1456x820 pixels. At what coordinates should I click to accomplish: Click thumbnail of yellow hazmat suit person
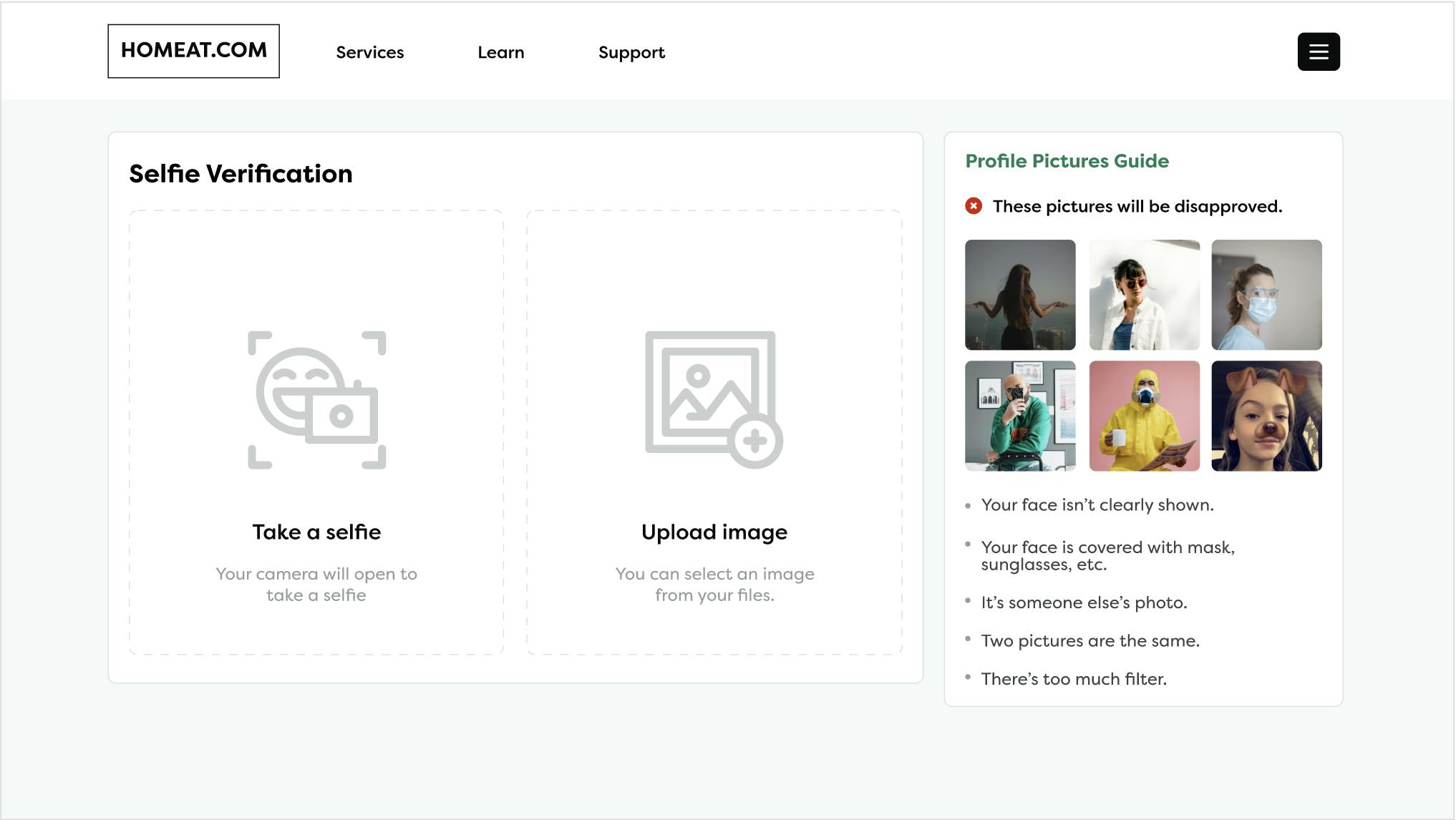click(x=1144, y=416)
